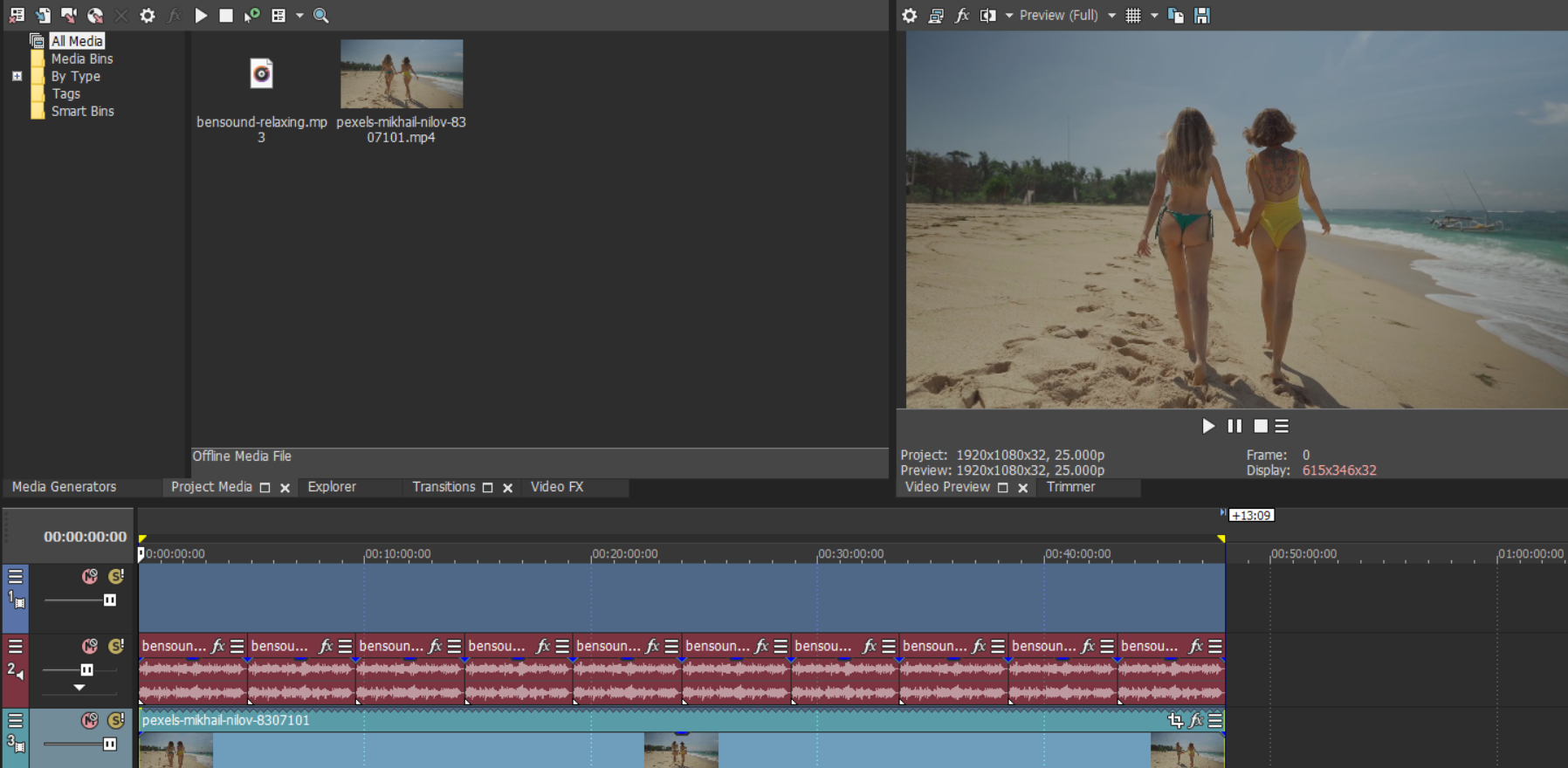Select the pexels-mikhail-nilov mp4 thumbnail
This screenshot has height=768, width=1568.
402,74
